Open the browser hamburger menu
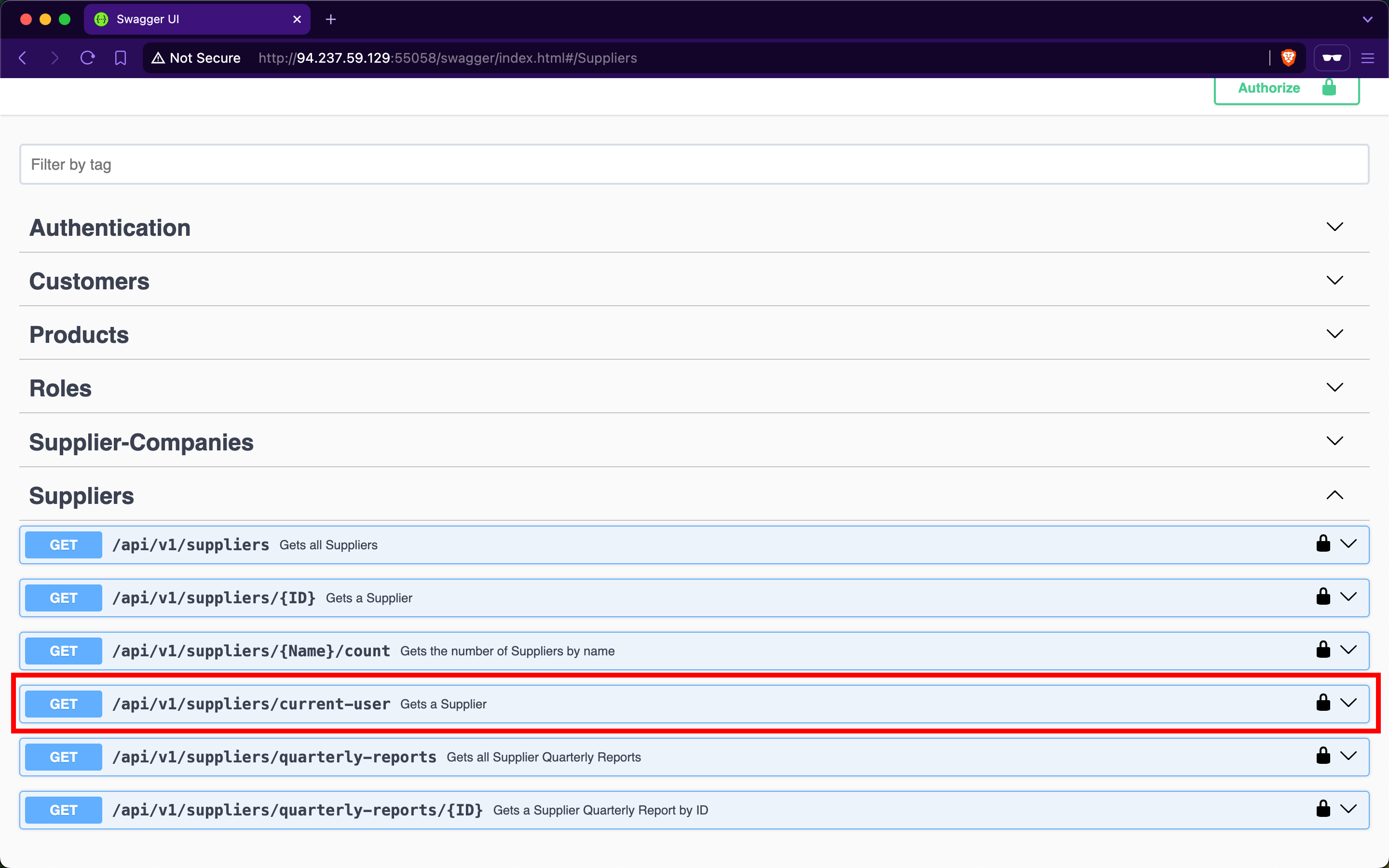Viewport: 1389px width, 868px height. click(x=1368, y=58)
